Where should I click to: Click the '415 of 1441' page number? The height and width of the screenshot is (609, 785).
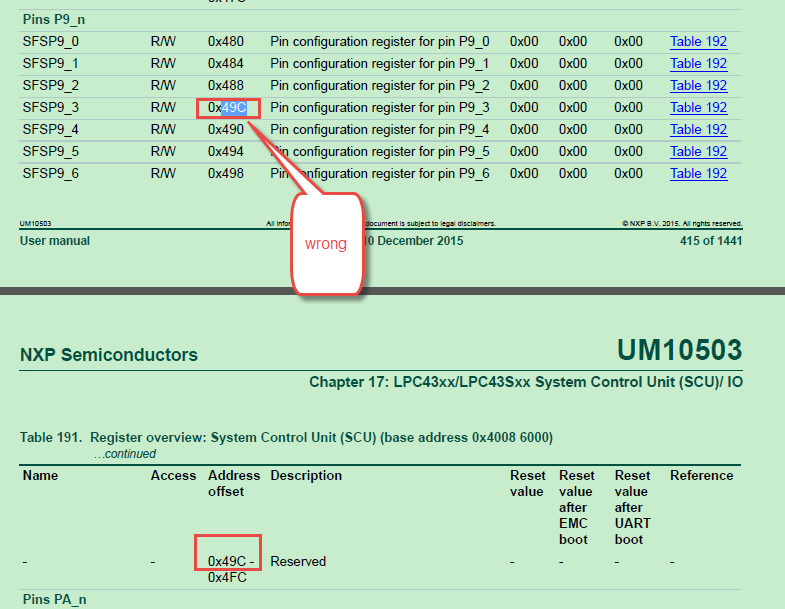(711, 241)
